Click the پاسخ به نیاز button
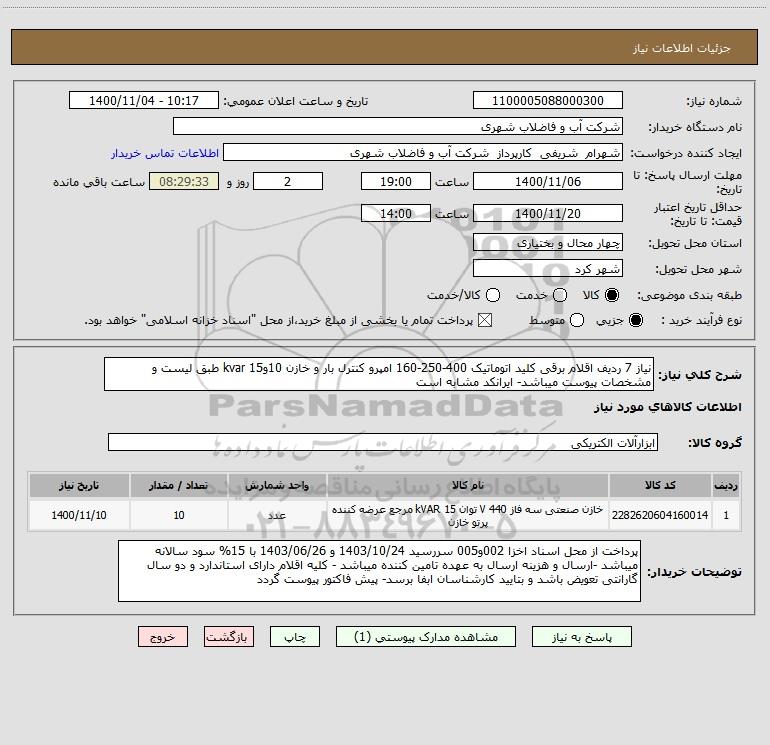This screenshot has height=745, width=770. click(x=582, y=637)
